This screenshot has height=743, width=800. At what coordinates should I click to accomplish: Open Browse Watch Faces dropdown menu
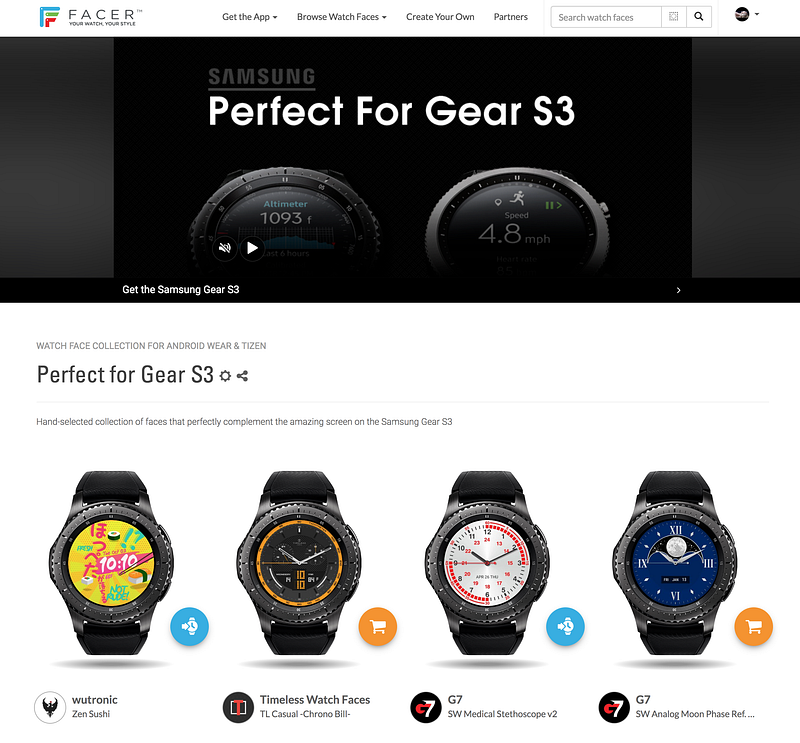pos(342,17)
